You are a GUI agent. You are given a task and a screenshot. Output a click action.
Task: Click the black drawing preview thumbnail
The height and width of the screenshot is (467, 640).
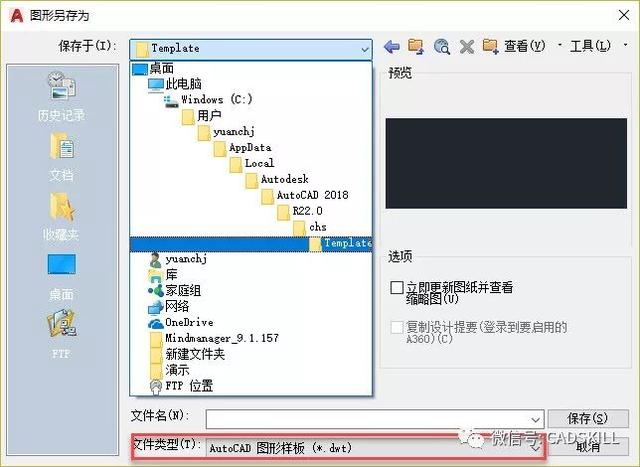(506, 164)
